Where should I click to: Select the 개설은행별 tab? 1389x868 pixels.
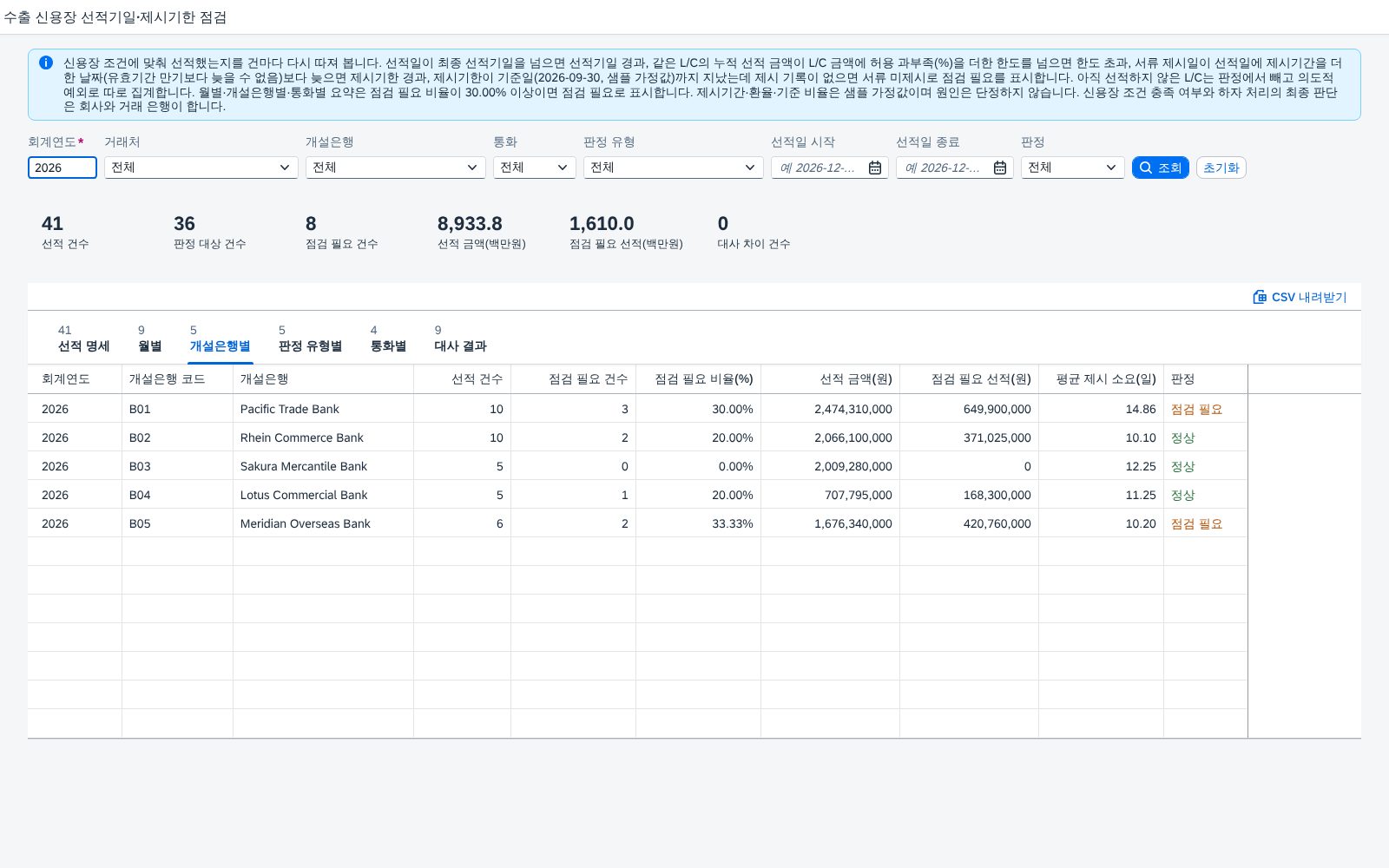point(220,339)
